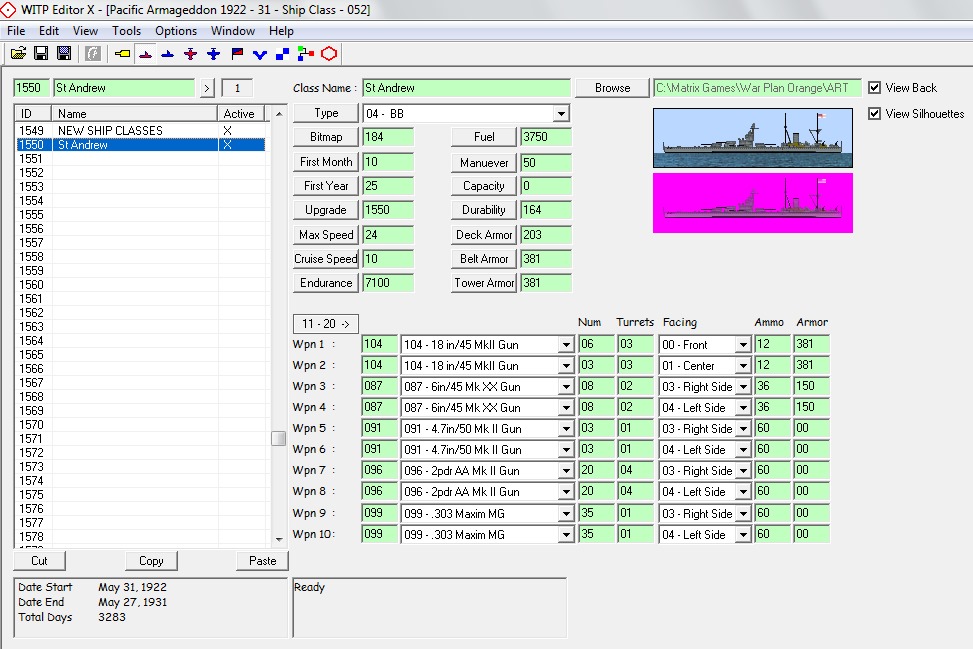Open Wpn 3 Facing dropdown Right Side
This screenshot has width=973, height=649.
[743, 387]
